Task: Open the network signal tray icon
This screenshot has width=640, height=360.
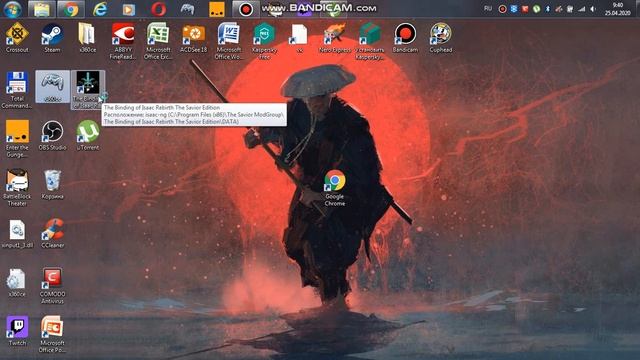Action: 582,9
